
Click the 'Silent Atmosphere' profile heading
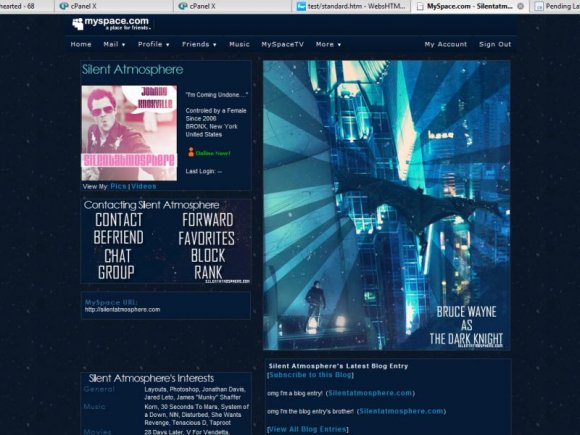(x=132, y=70)
